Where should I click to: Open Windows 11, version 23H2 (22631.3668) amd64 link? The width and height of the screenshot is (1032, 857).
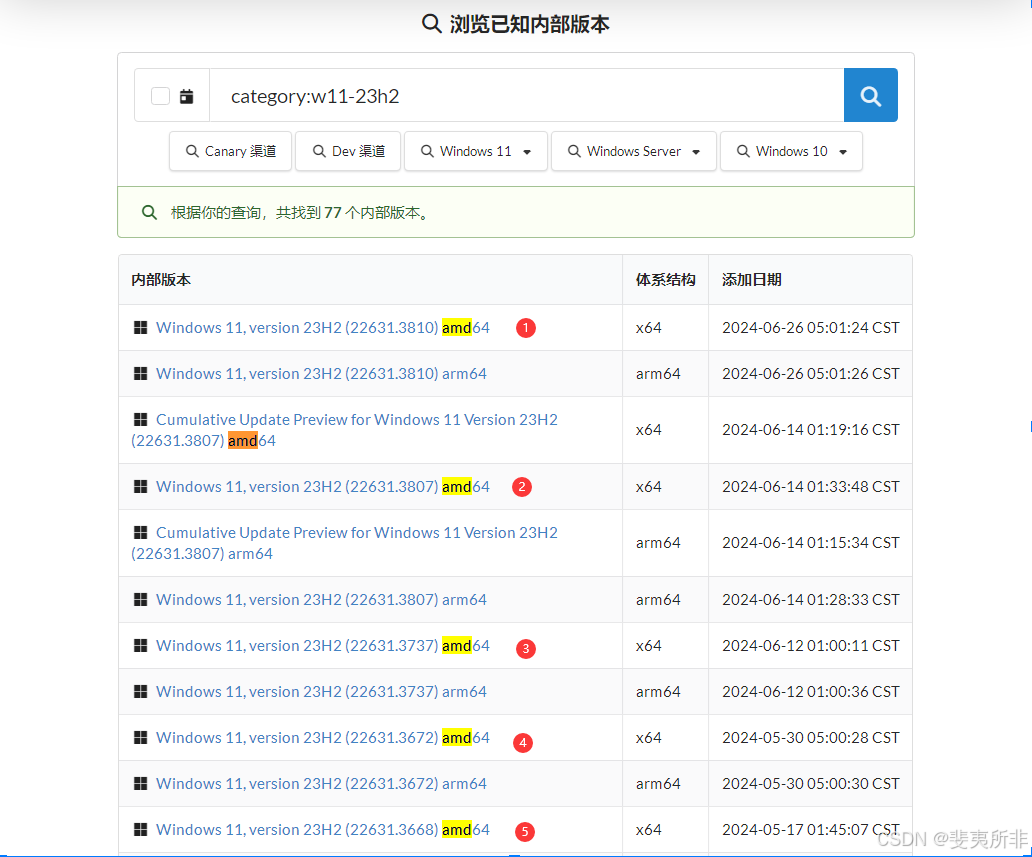point(322,831)
